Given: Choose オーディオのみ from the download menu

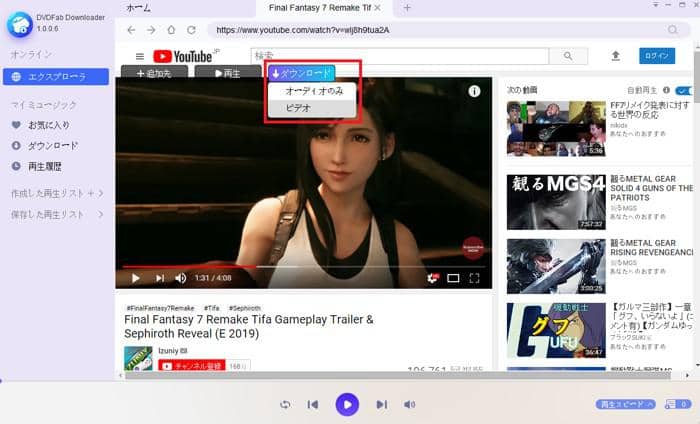Looking at the screenshot, I should coord(314,91).
